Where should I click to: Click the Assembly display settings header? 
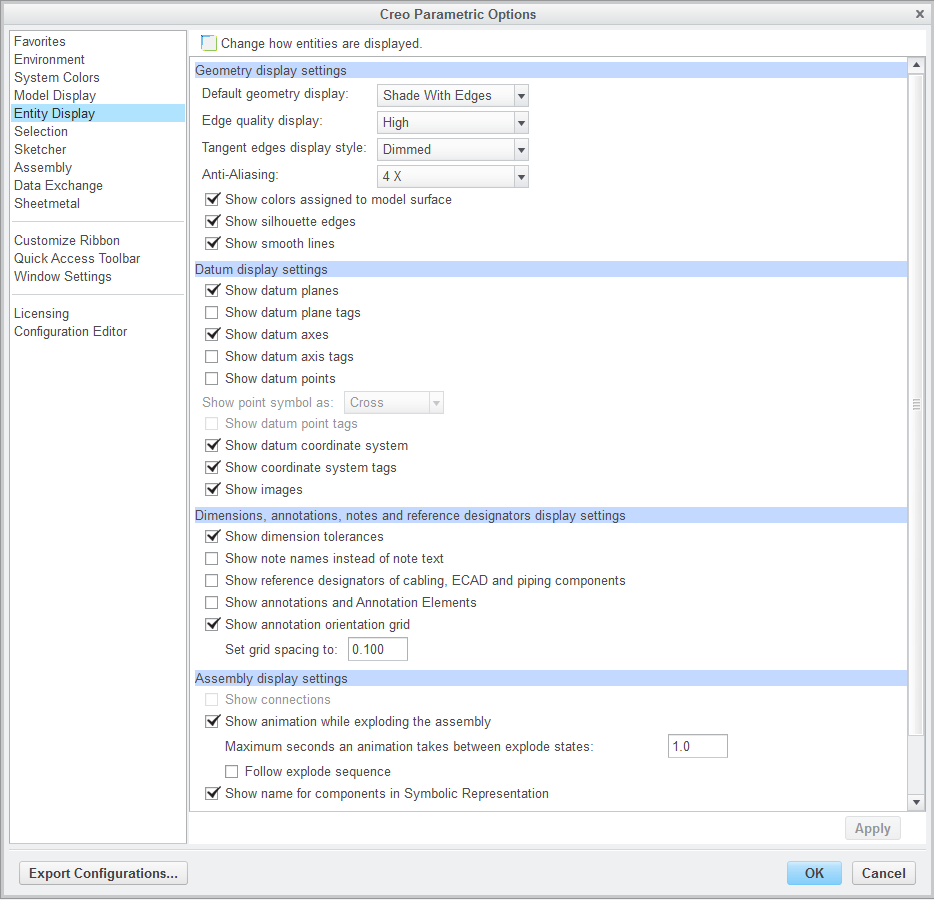coord(550,678)
